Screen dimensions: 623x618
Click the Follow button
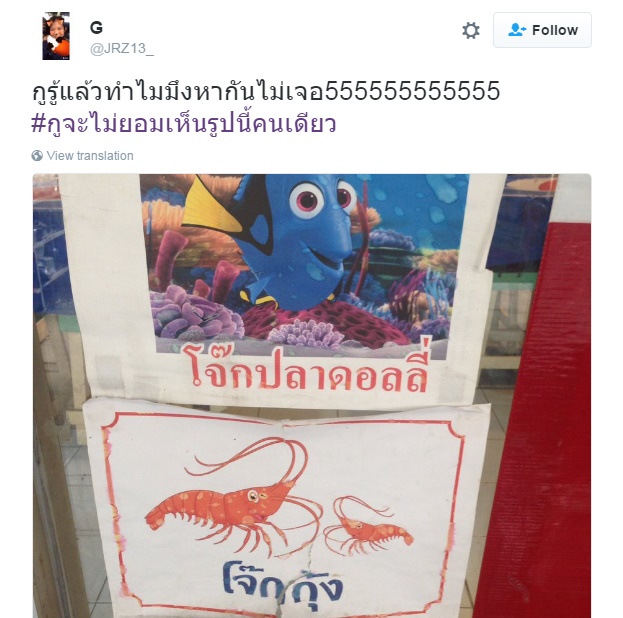(542, 30)
